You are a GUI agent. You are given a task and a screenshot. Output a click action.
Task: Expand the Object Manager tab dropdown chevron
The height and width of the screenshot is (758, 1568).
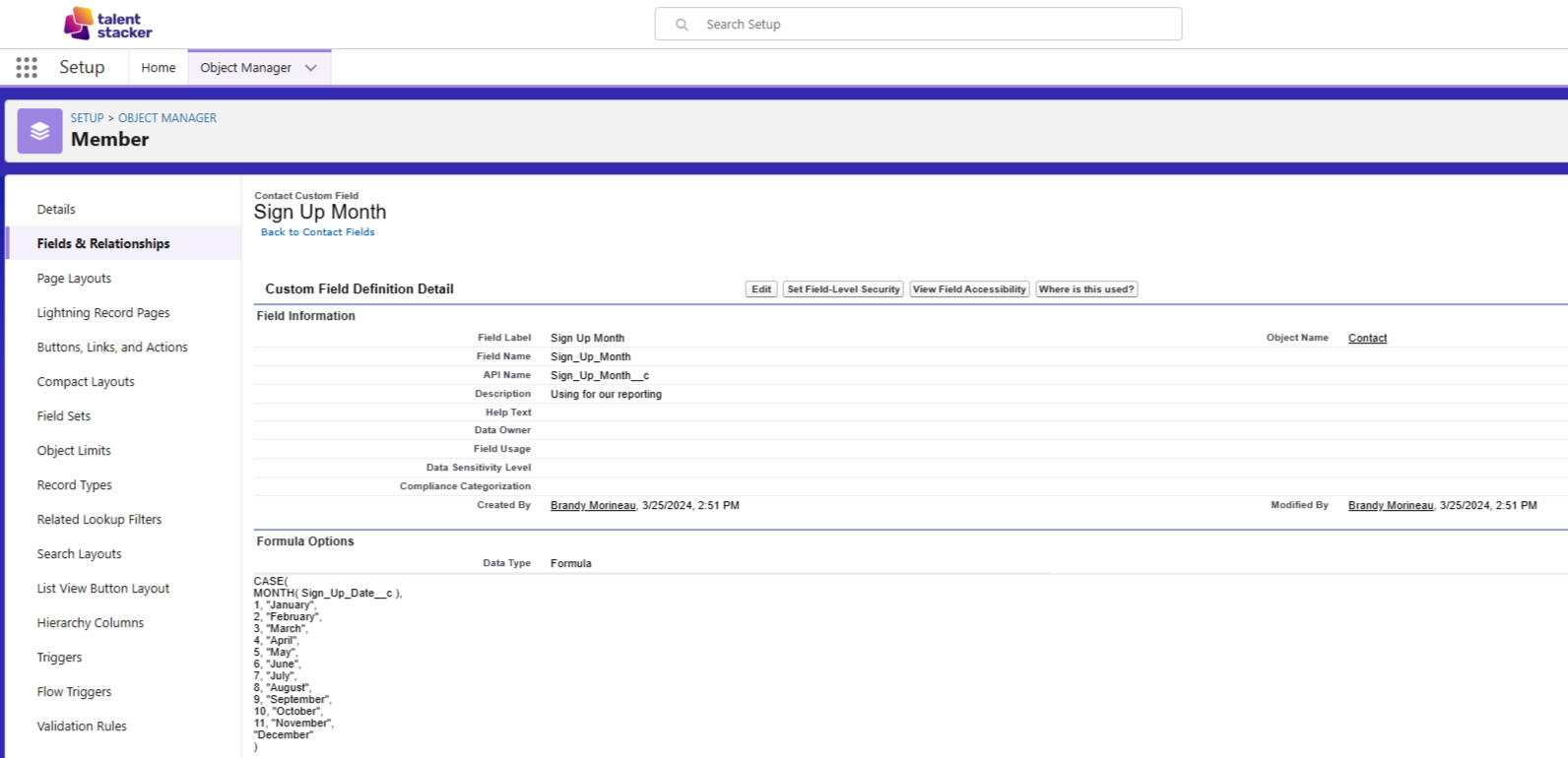[x=311, y=68]
